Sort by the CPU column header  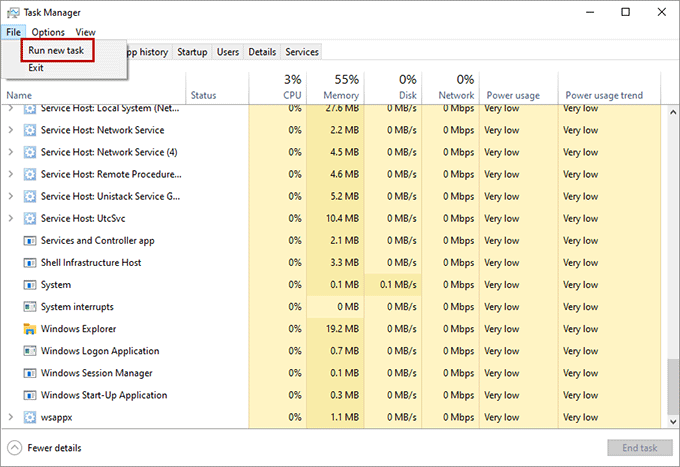pos(278,88)
